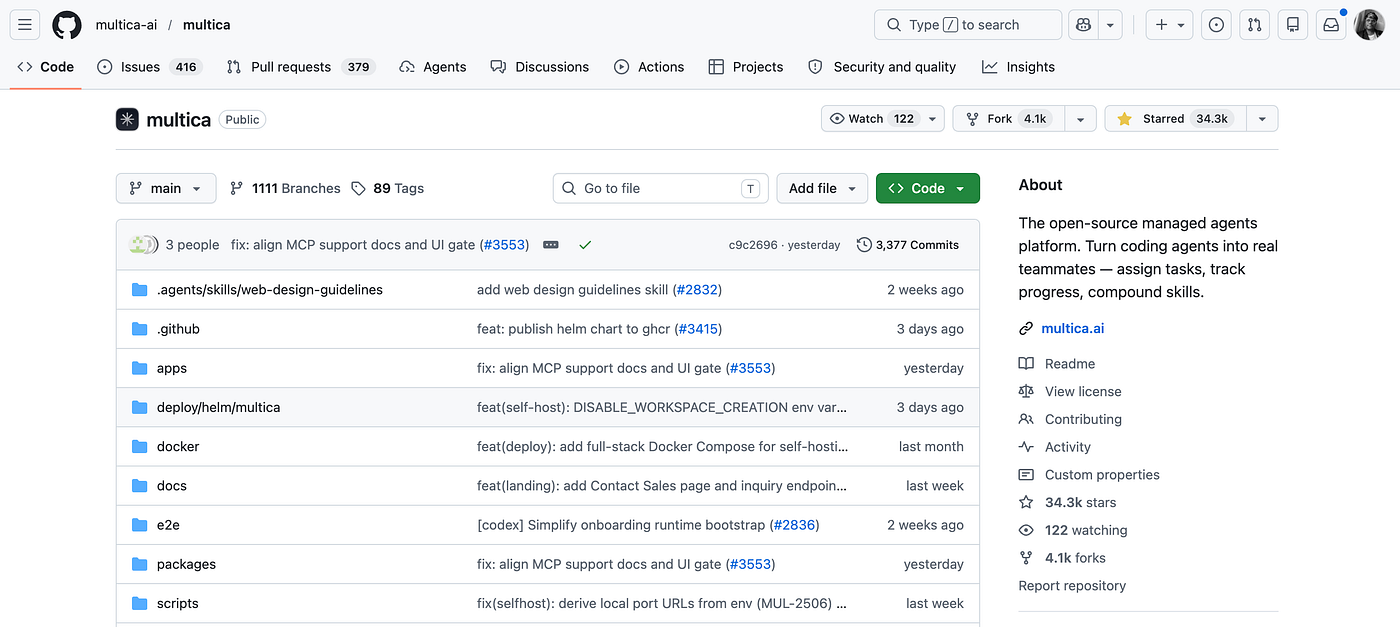Open pull request #2832 link
Screen dimensions: 1400x627
click(697, 290)
